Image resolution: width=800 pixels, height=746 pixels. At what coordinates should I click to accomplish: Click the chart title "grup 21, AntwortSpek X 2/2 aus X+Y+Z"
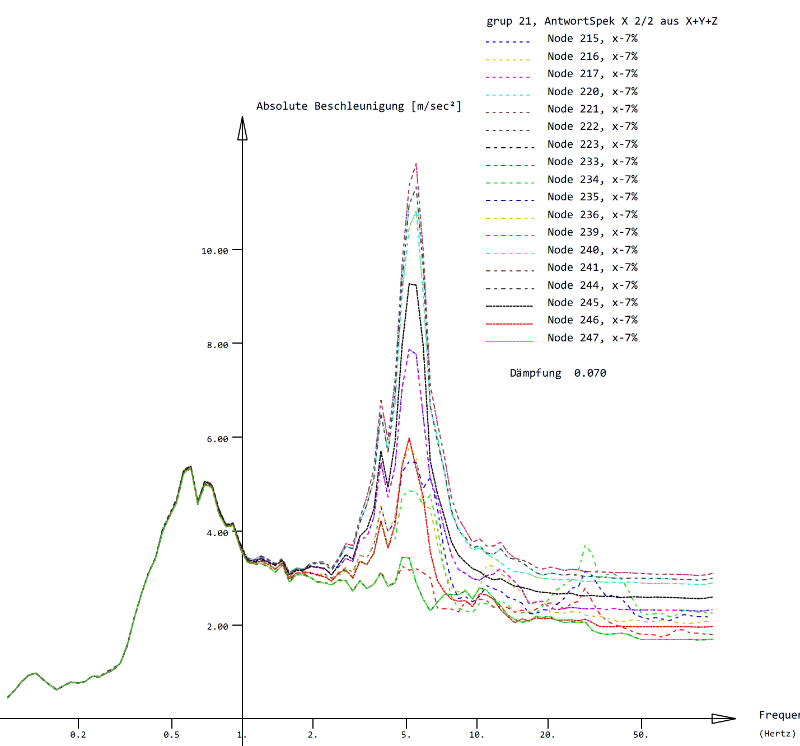click(x=602, y=21)
